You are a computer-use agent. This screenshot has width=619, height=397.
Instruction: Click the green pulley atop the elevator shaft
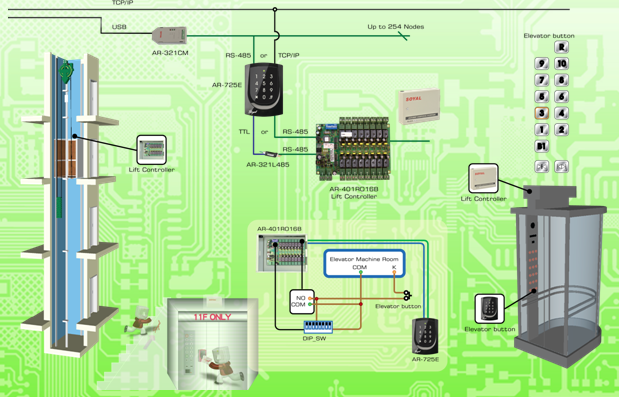(66, 72)
